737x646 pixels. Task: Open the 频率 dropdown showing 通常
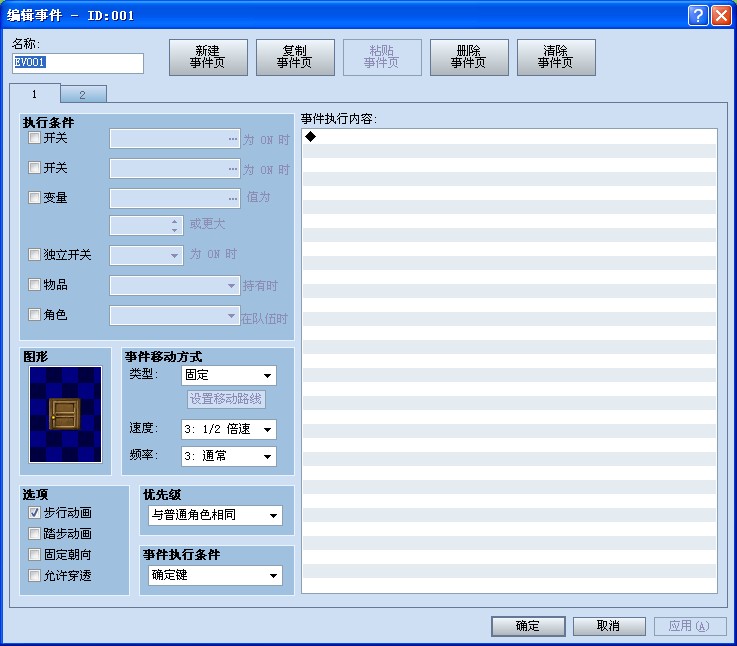(228, 456)
